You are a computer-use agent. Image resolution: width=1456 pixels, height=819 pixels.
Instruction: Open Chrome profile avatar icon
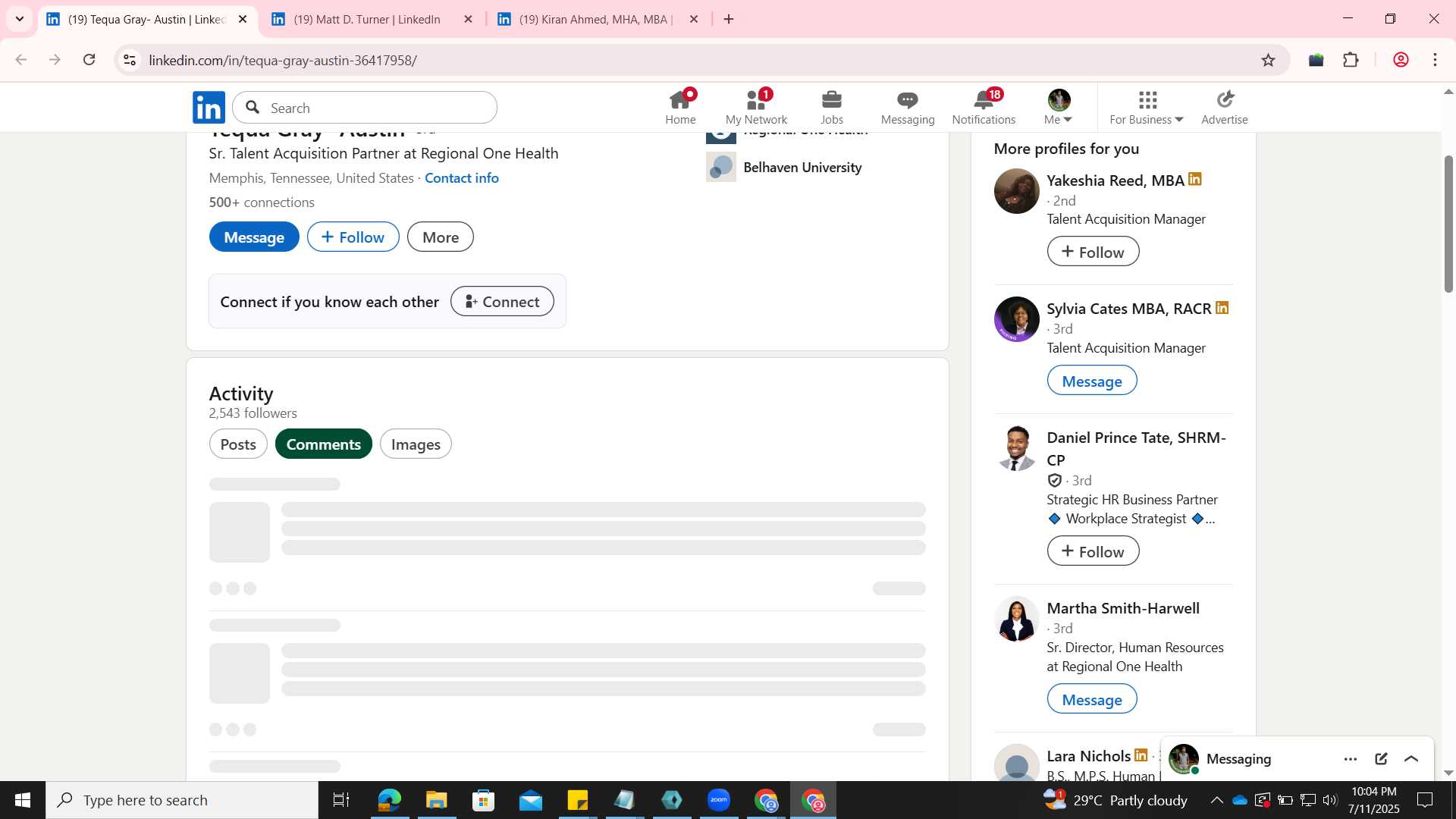click(1400, 60)
